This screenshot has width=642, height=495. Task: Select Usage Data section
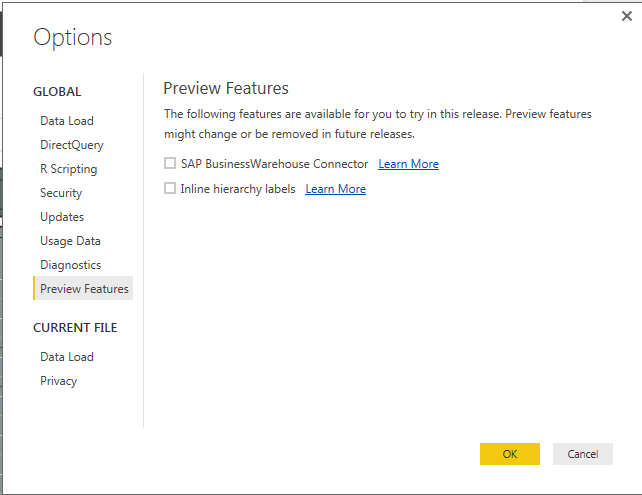pyautogui.click(x=70, y=241)
